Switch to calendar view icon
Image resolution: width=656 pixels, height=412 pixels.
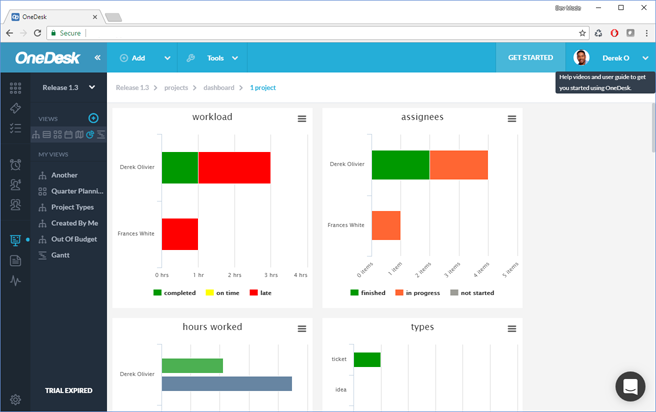68,135
